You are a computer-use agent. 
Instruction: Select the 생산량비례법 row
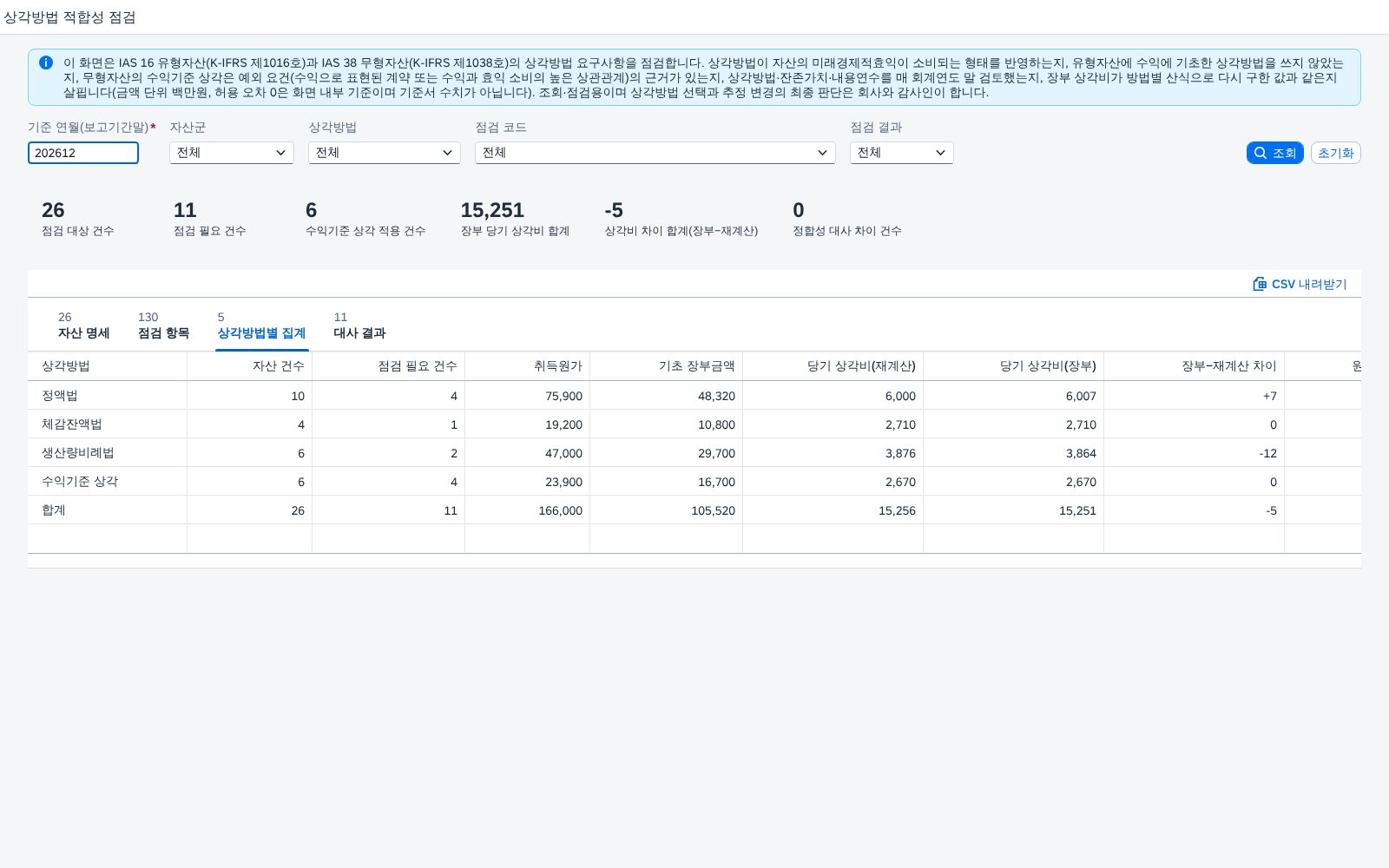[x=694, y=453]
